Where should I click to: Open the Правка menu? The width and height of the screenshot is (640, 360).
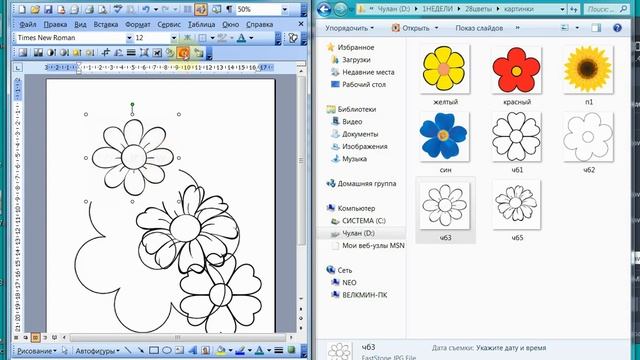pos(55,24)
